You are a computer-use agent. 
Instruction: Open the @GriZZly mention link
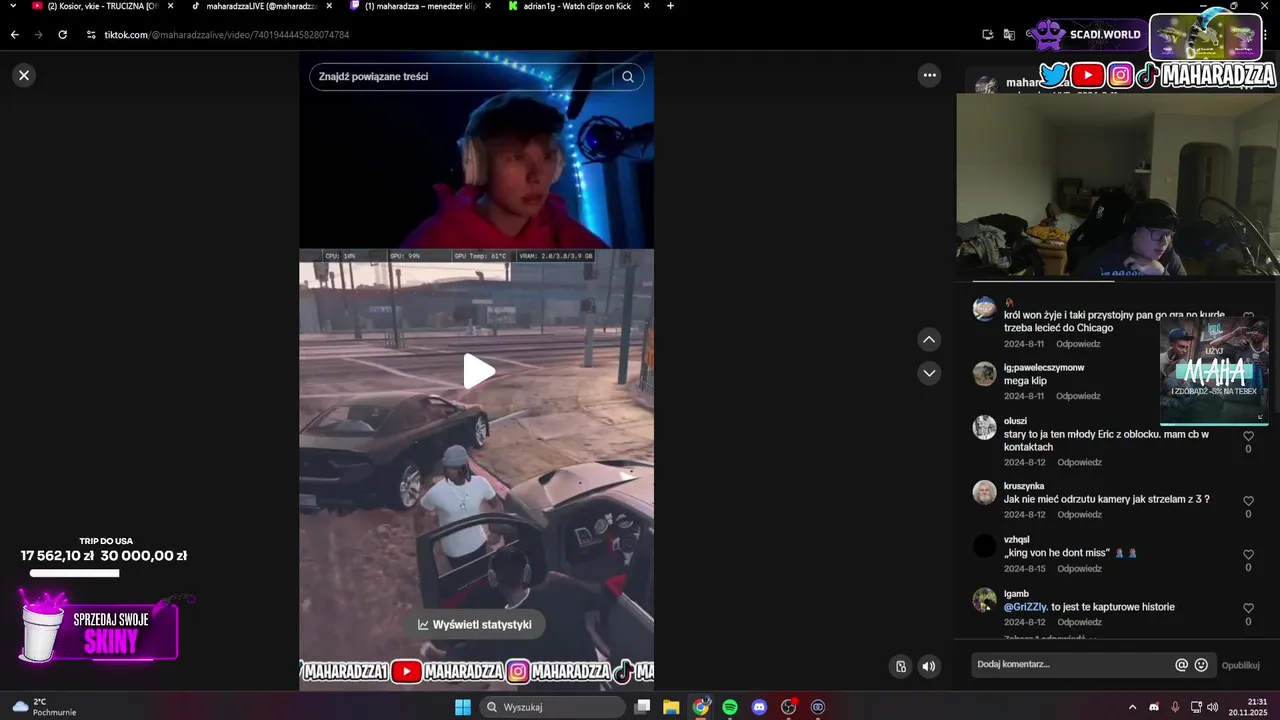(x=1025, y=607)
